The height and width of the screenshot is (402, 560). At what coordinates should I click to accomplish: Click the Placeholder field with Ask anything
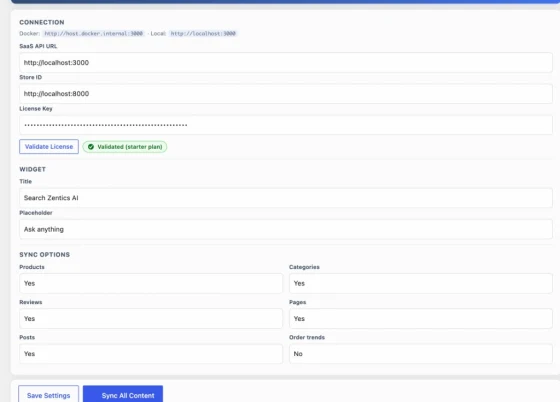(286, 229)
